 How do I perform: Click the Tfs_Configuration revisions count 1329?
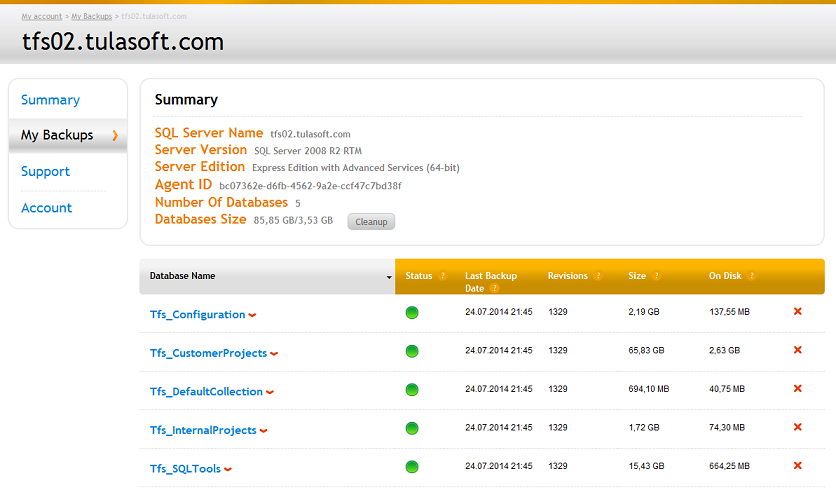[558, 312]
